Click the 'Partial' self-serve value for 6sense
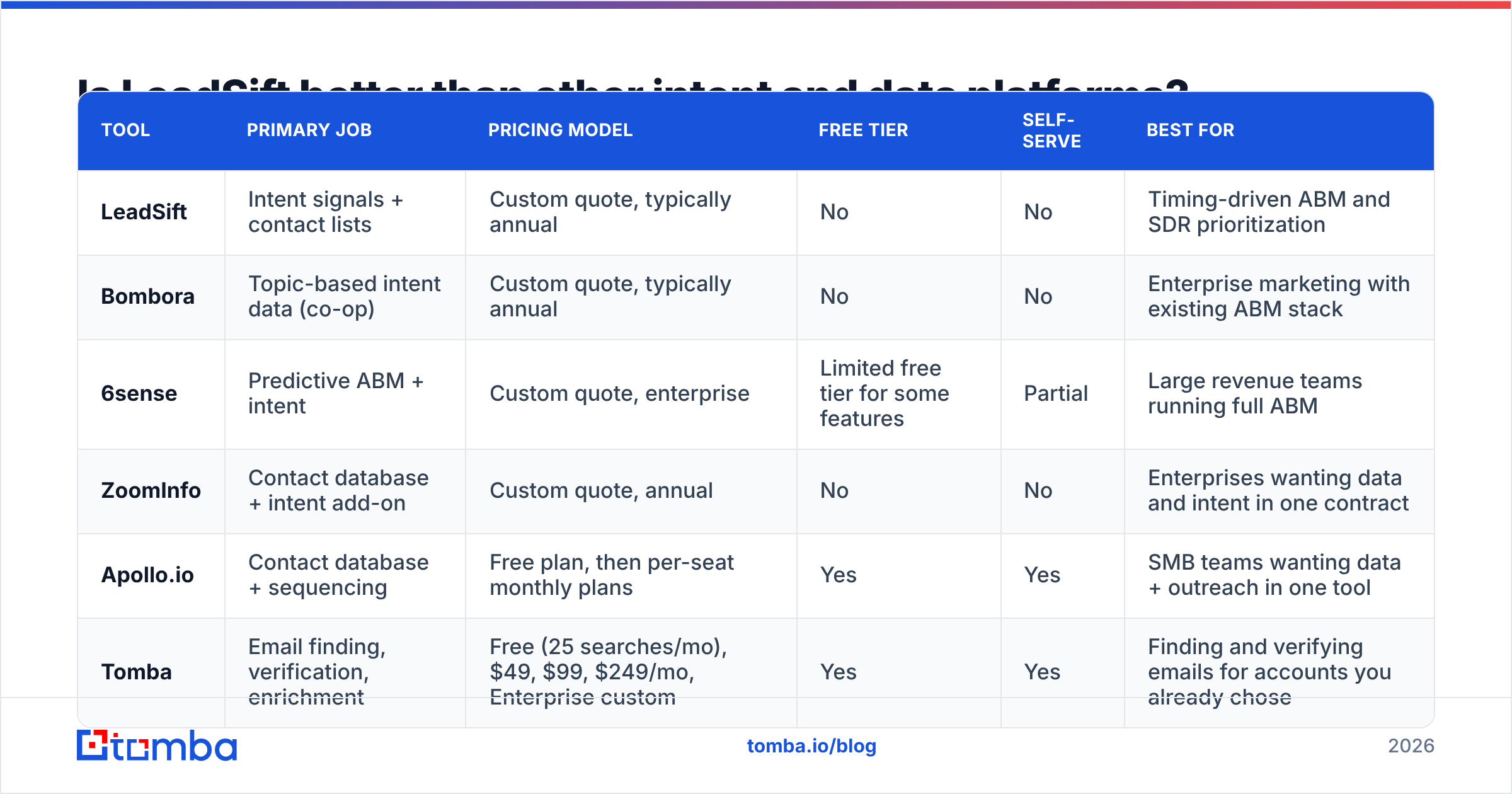Viewport: 1512px width, 794px height. (1056, 394)
